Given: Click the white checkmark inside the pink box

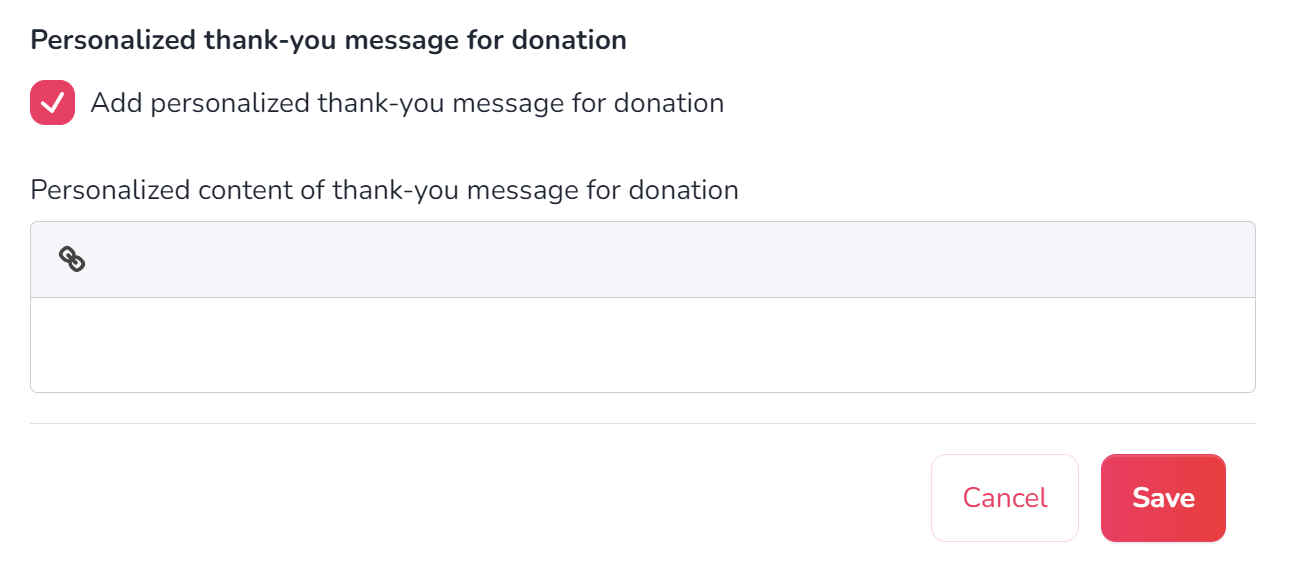Looking at the screenshot, I should tap(53, 103).
